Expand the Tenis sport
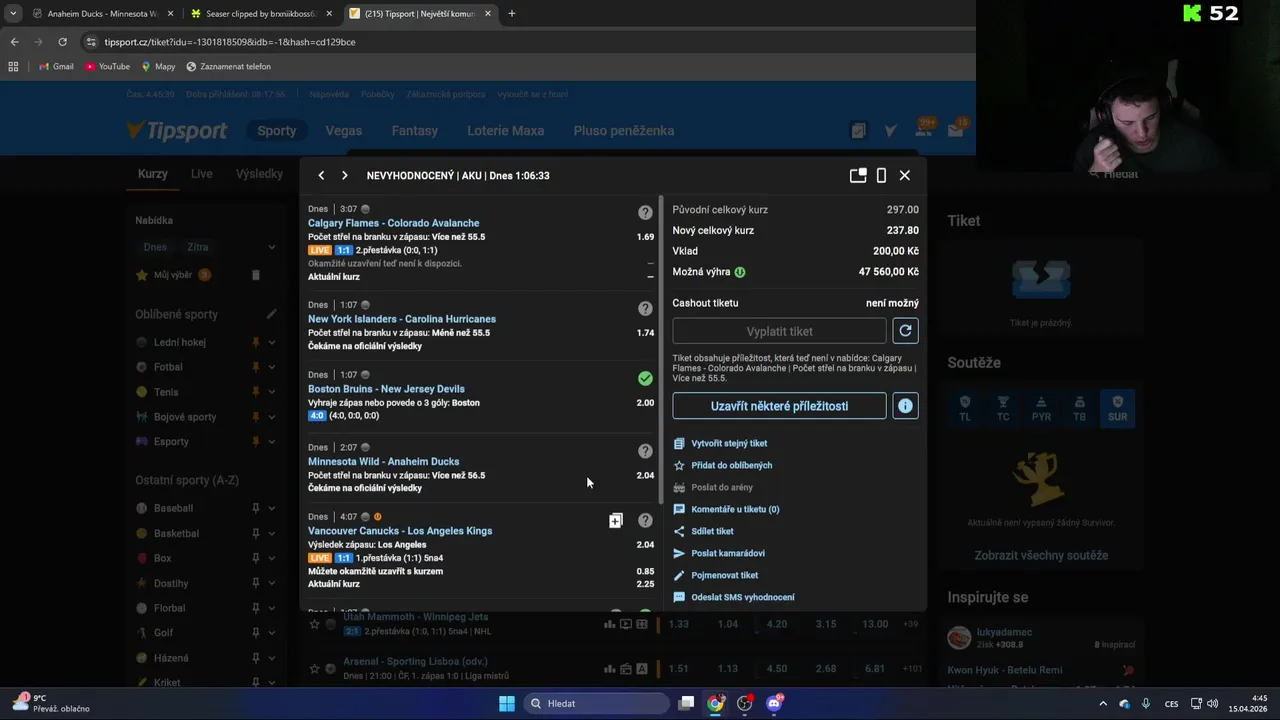 (x=271, y=392)
